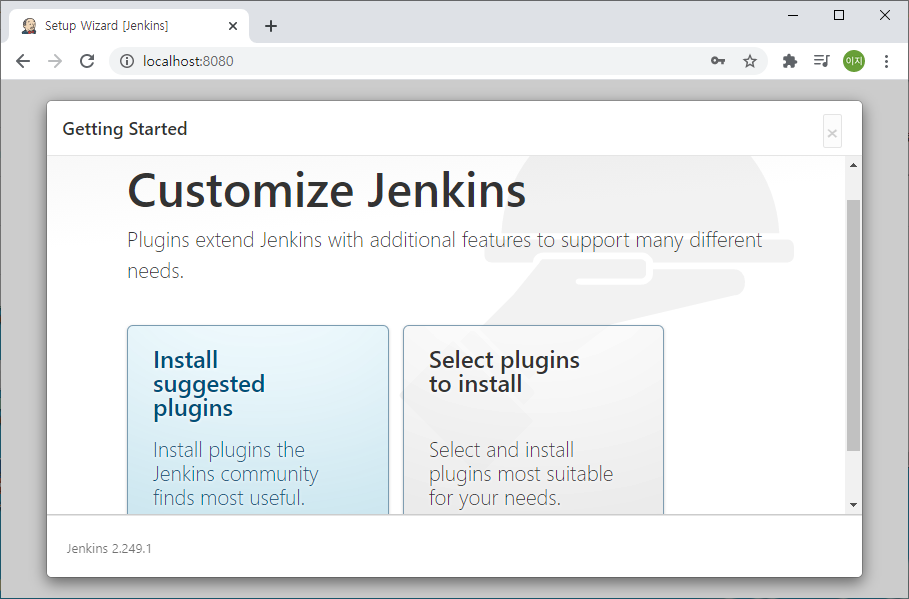
Task: Select the Setup Wizard [Jenkins] tab
Action: click(x=129, y=26)
